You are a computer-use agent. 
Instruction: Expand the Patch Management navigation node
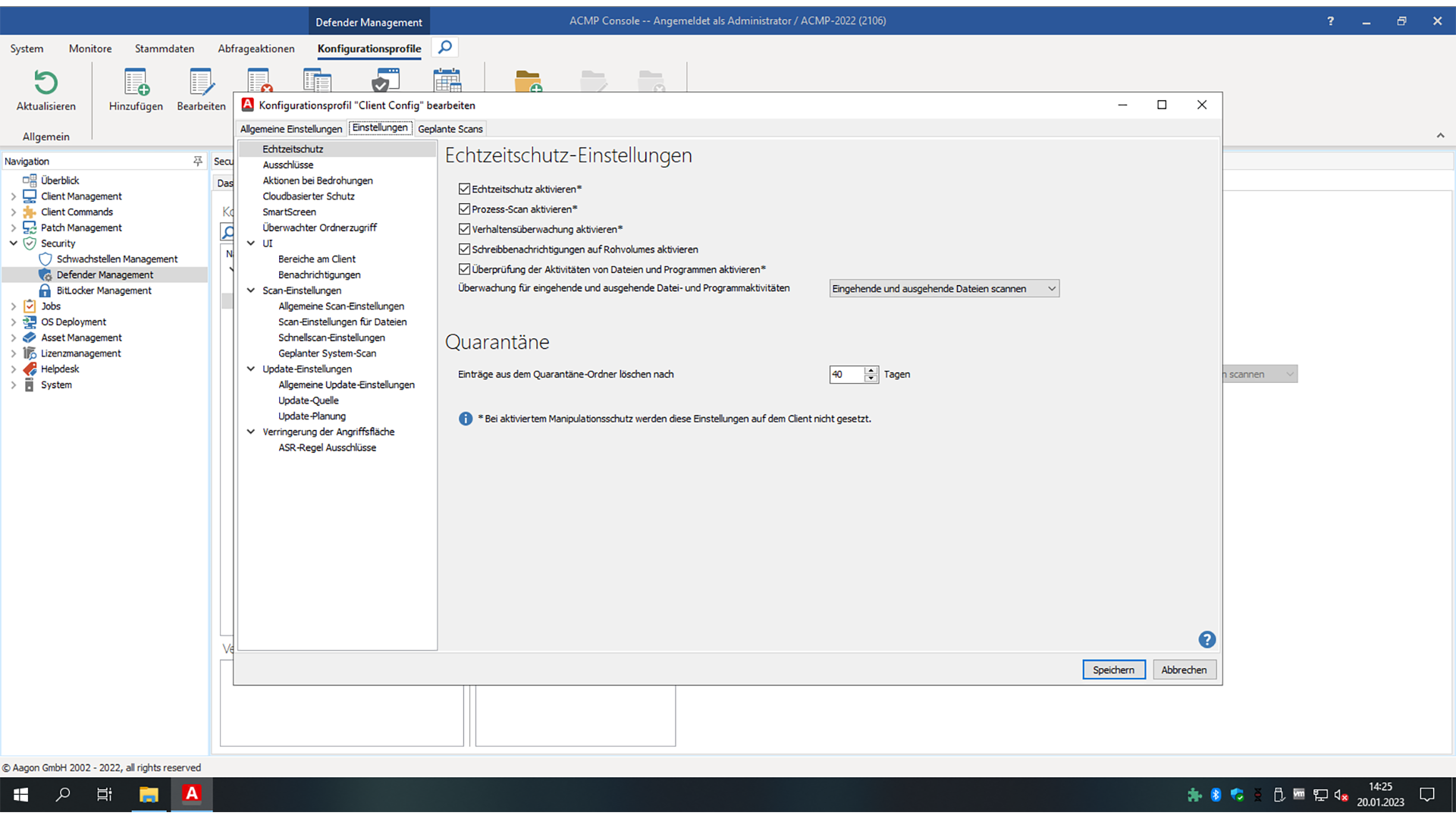[x=13, y=227]
